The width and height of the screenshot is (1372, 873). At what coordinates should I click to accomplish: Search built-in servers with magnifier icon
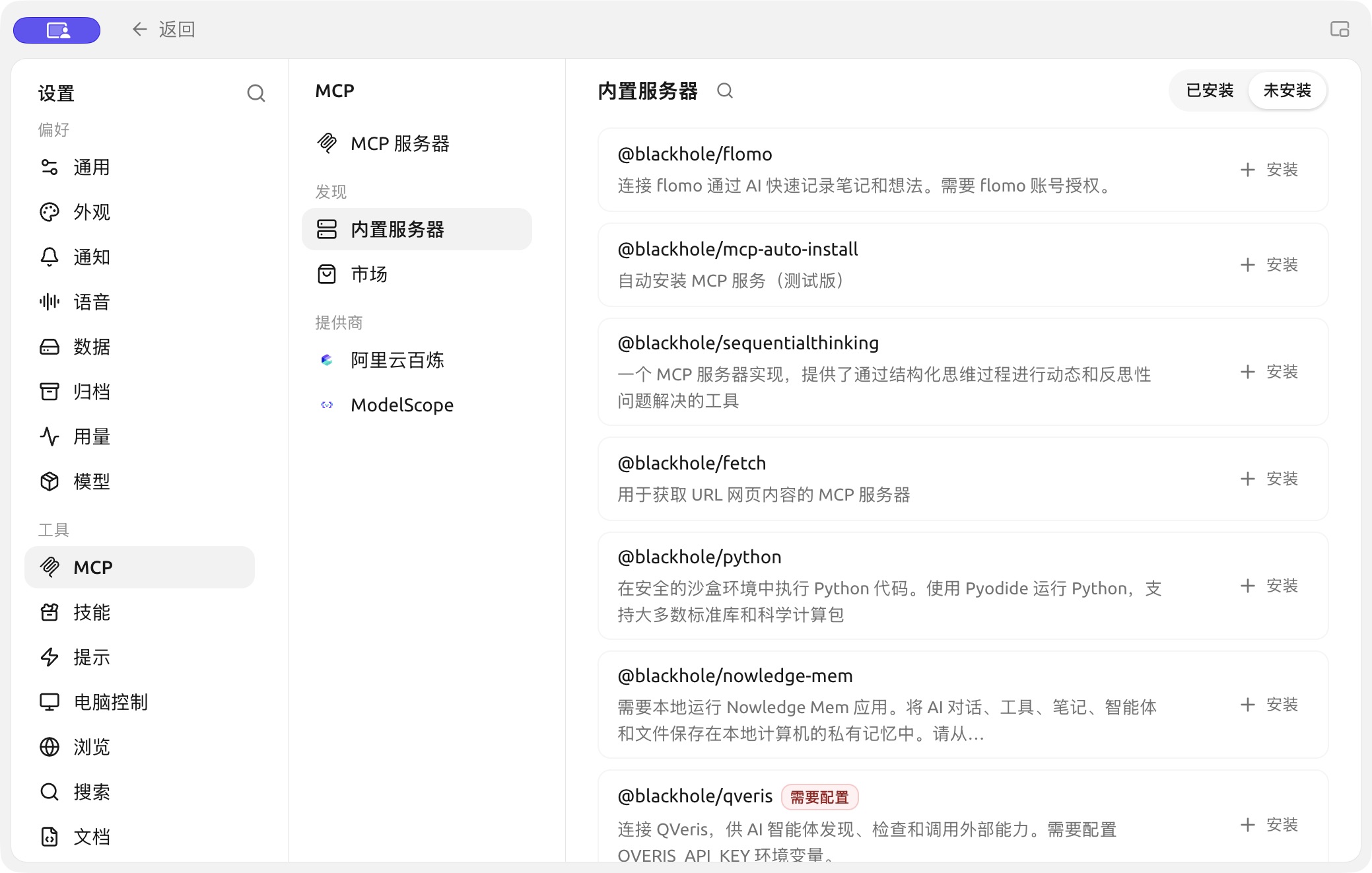(725, 90)
